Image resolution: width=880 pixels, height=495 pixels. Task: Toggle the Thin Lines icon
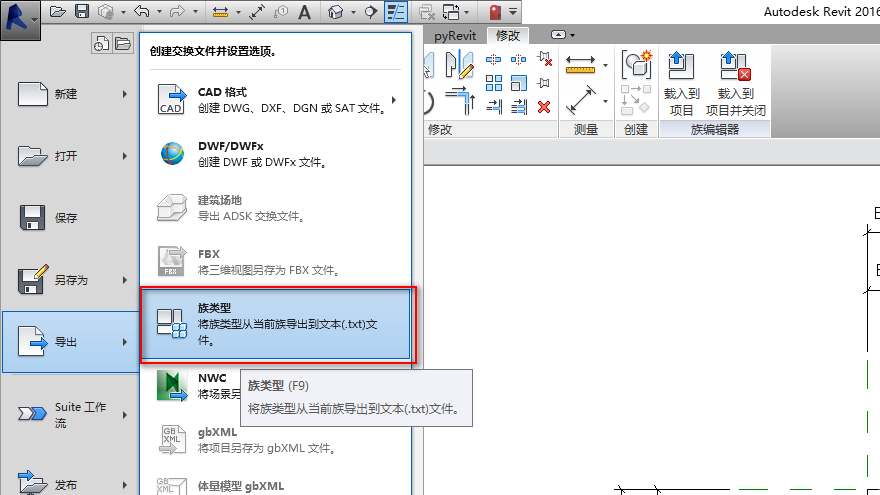396,11
